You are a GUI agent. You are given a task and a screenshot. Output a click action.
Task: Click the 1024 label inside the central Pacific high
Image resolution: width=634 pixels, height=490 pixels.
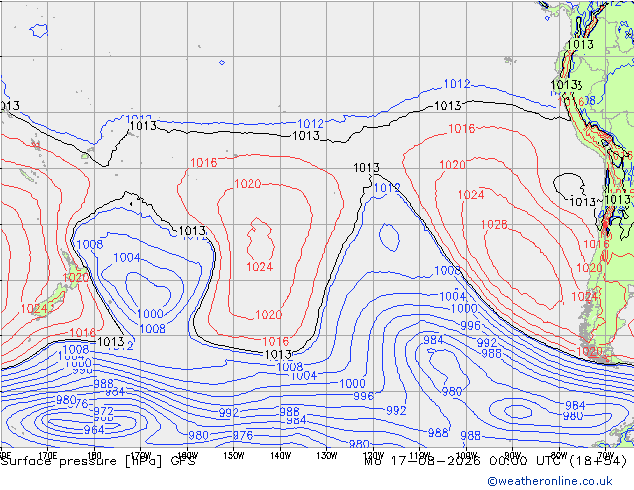point(260,267)
